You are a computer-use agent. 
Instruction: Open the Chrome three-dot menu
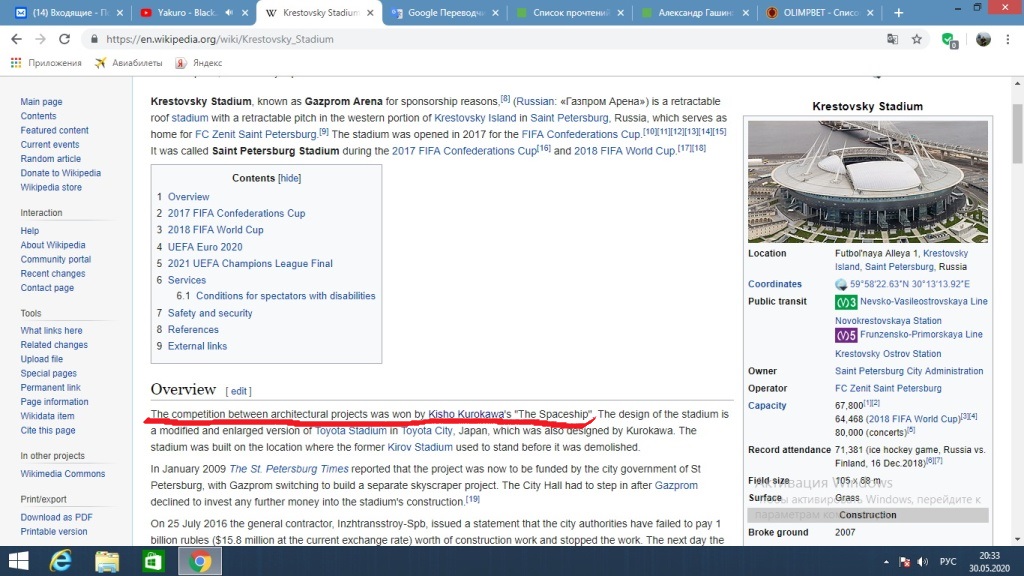coord(1008,39)
